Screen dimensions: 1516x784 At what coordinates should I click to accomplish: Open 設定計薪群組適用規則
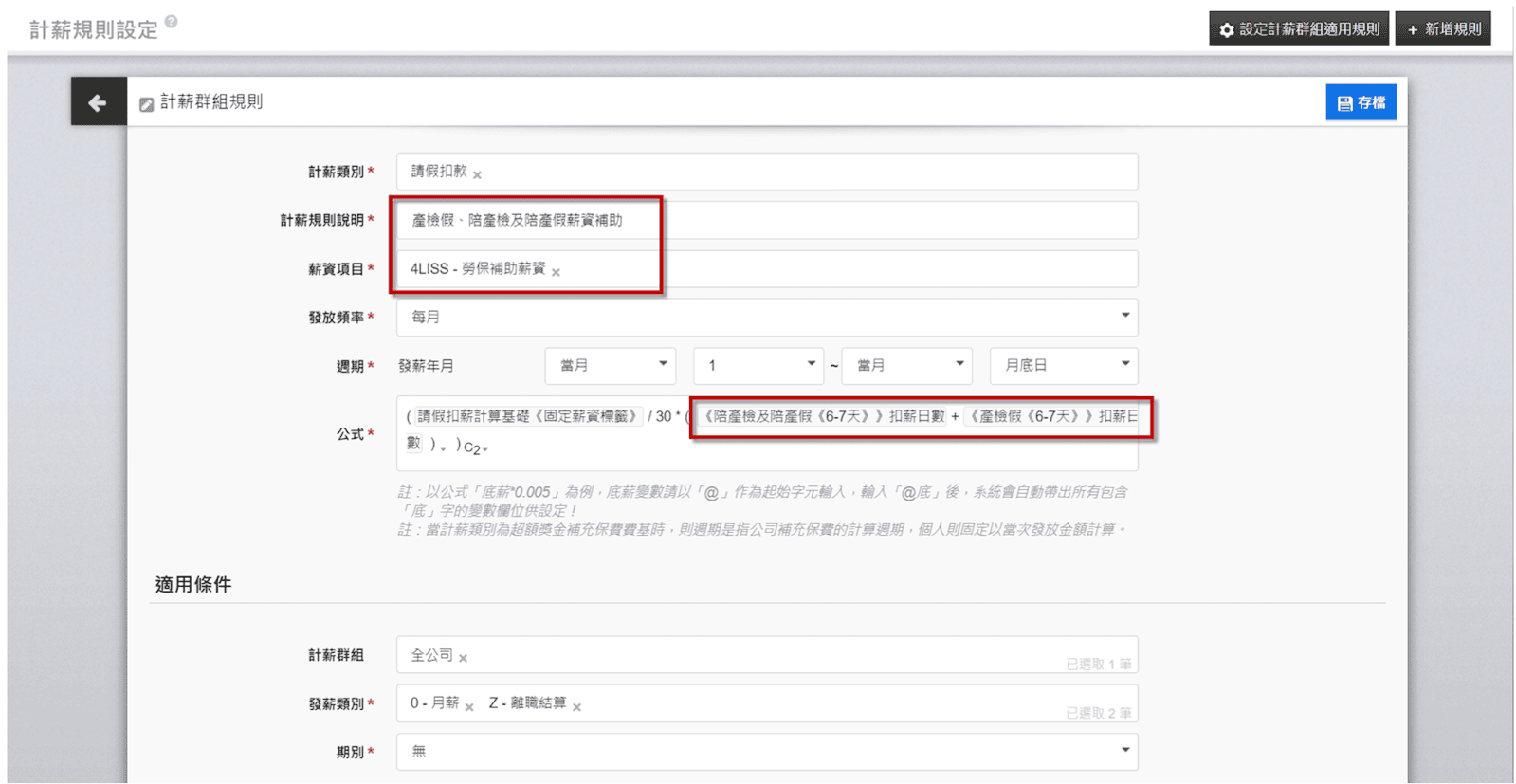coord(1298,28)
